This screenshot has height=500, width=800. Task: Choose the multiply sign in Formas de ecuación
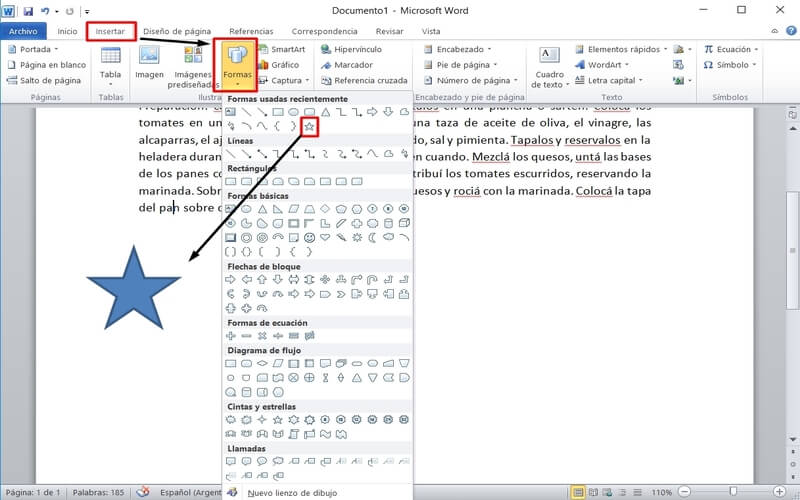point(262,336)
